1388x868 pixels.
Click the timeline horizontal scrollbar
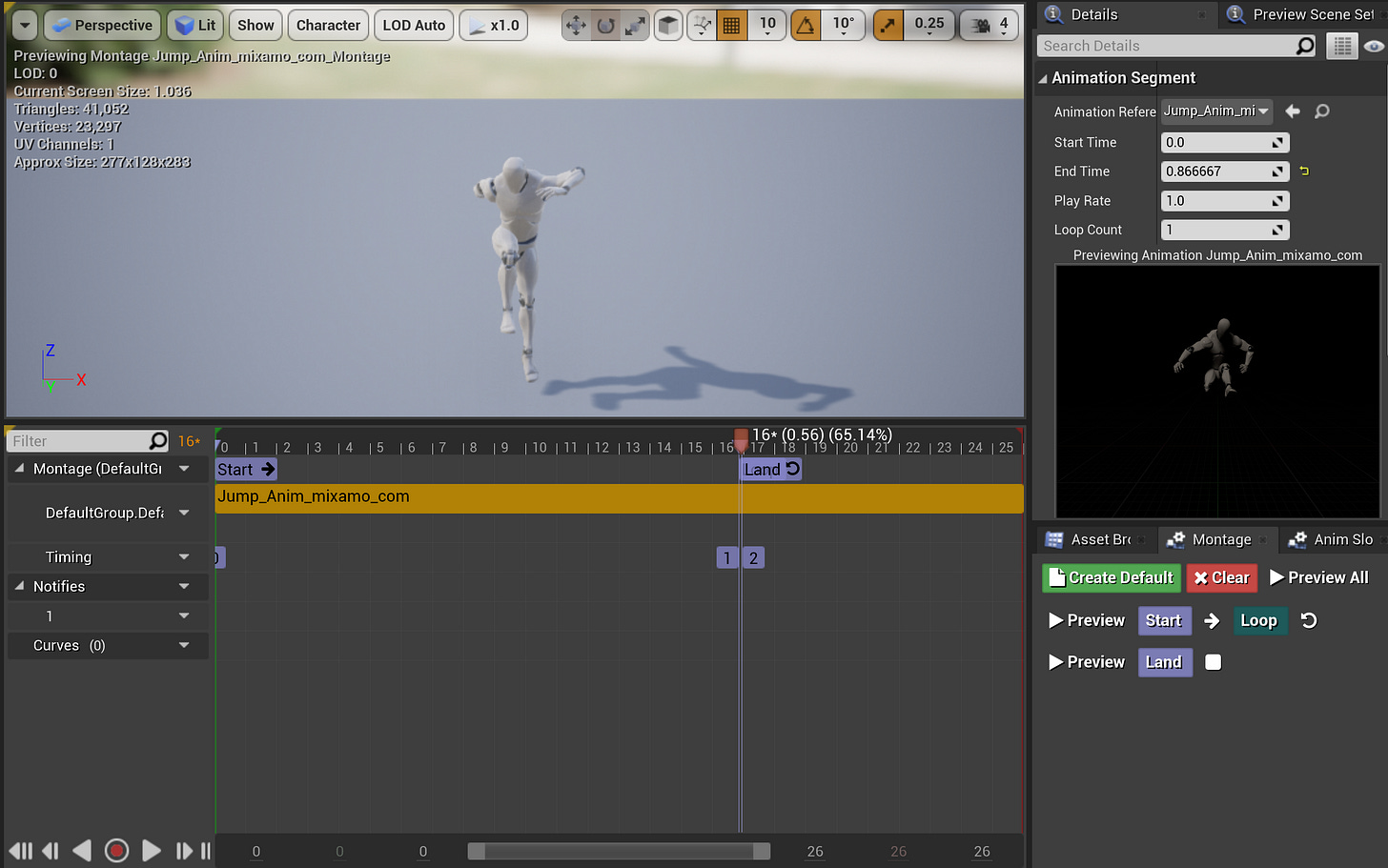619,851
